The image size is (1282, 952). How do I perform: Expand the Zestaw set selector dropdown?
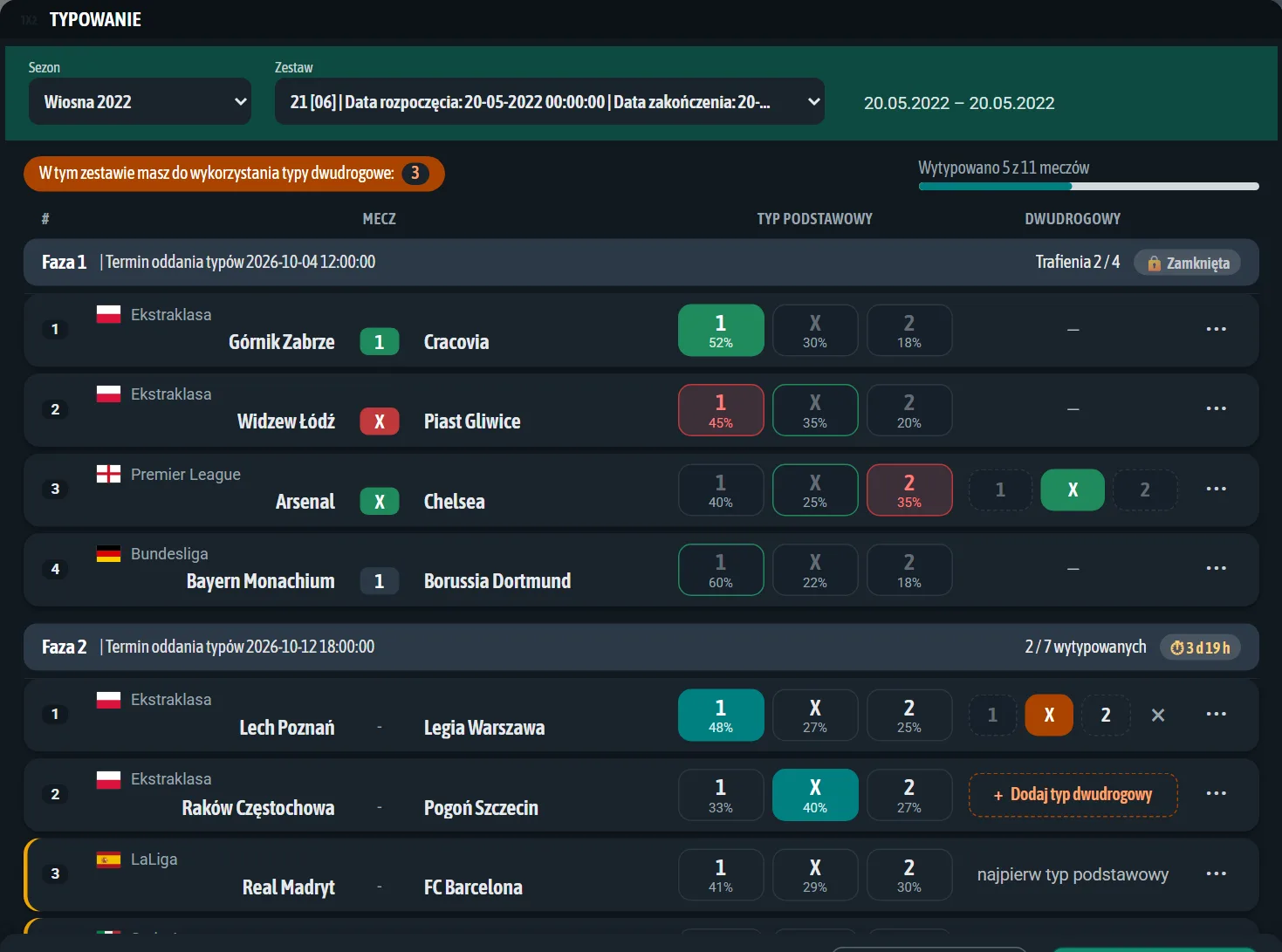550,101
